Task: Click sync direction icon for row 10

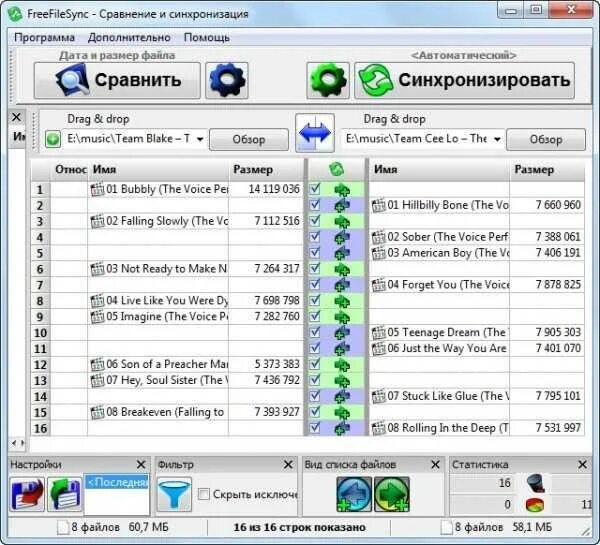Action: 342,333
